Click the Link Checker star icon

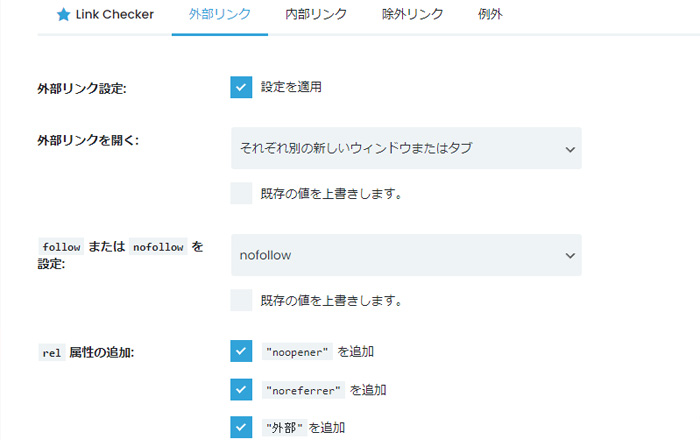(63, 15)
